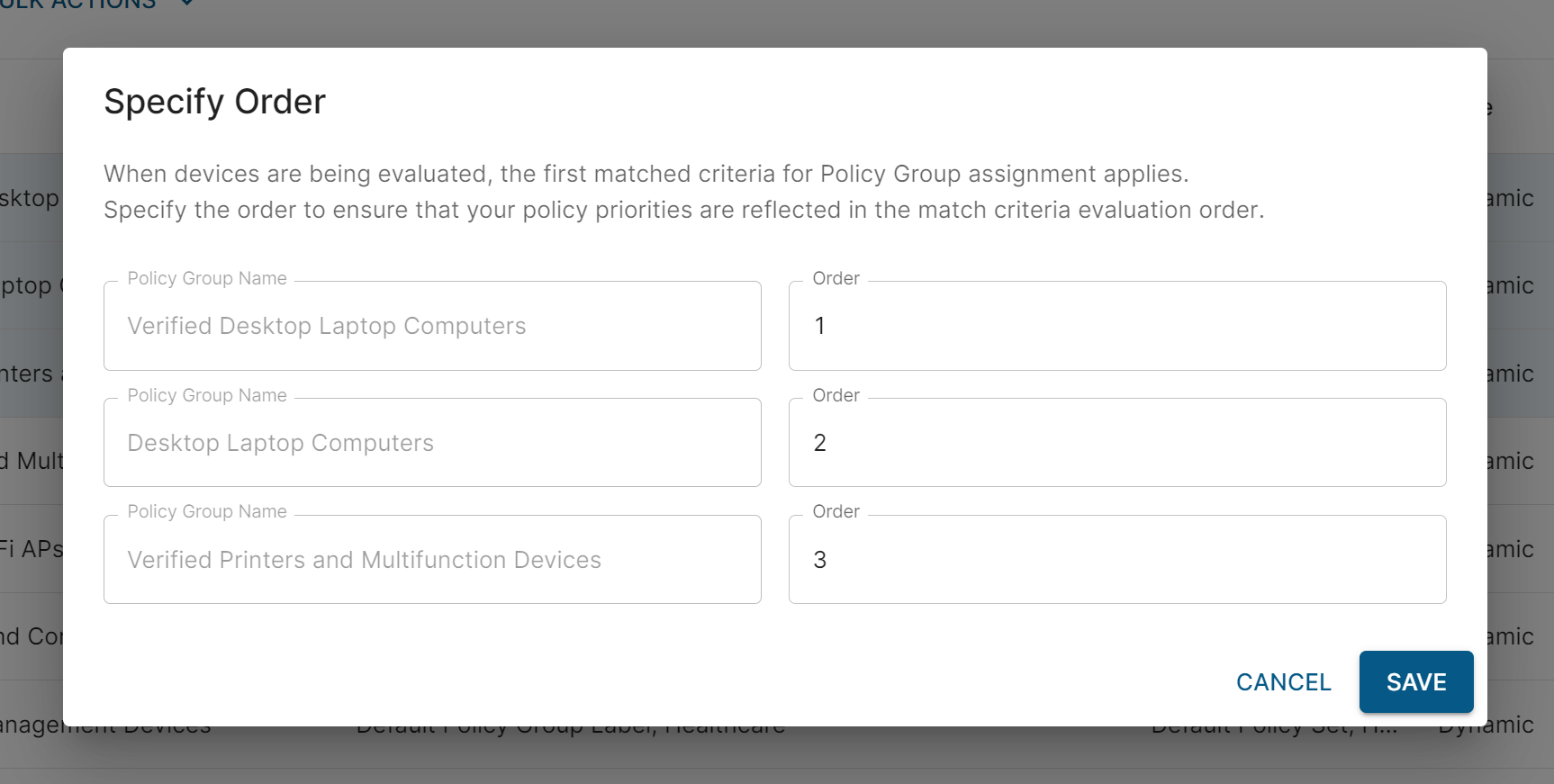Click the Specify Order dialog title

coord(214,102)
